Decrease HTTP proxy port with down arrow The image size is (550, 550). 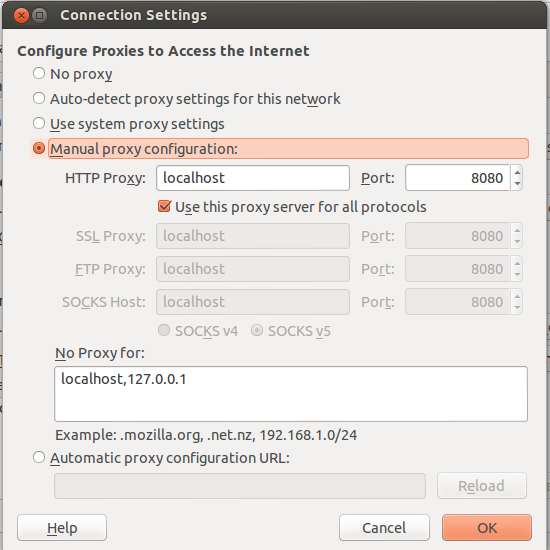coord(517,184)
